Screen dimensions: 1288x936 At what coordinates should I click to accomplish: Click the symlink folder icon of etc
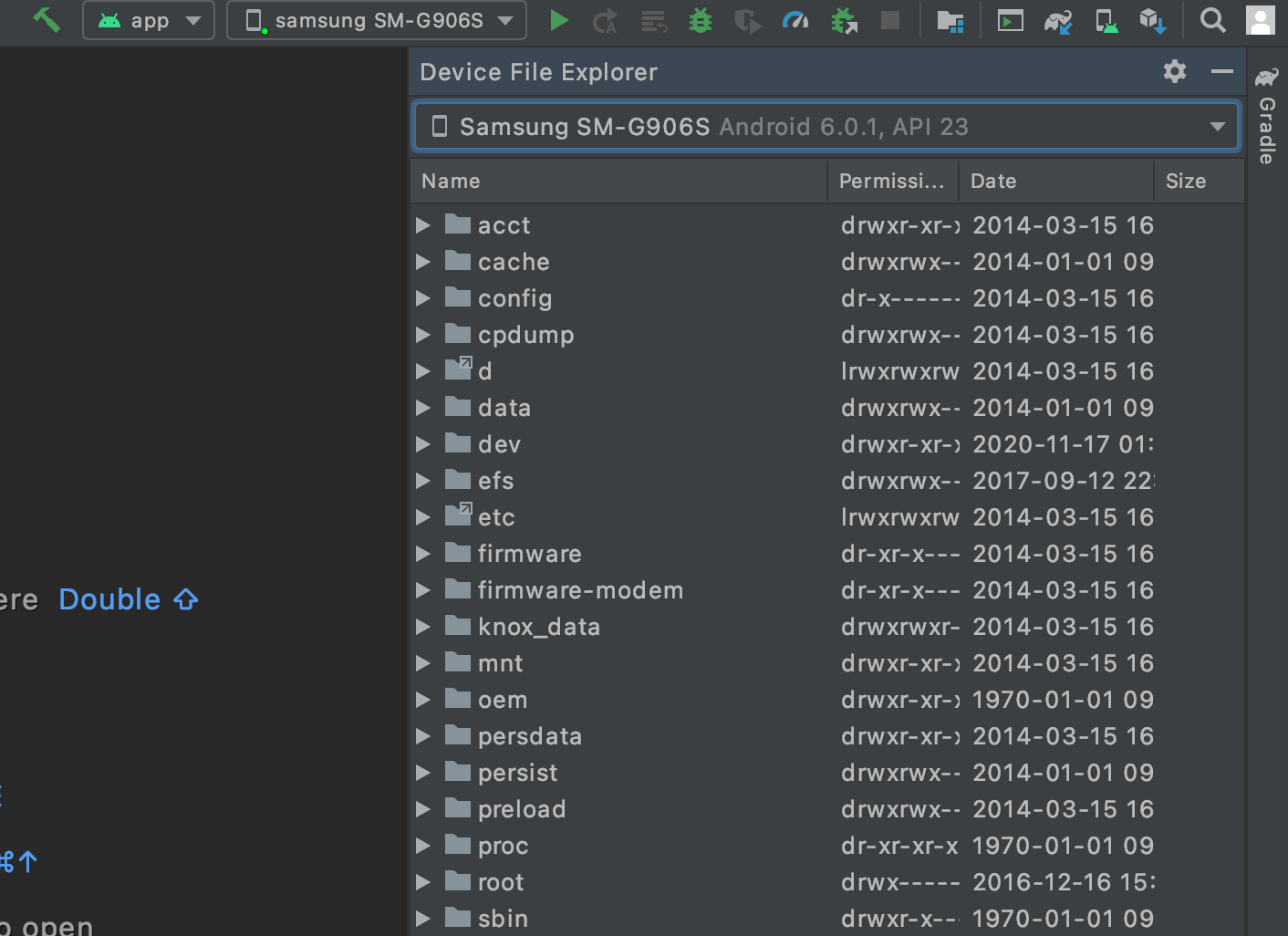click(458, 515)
